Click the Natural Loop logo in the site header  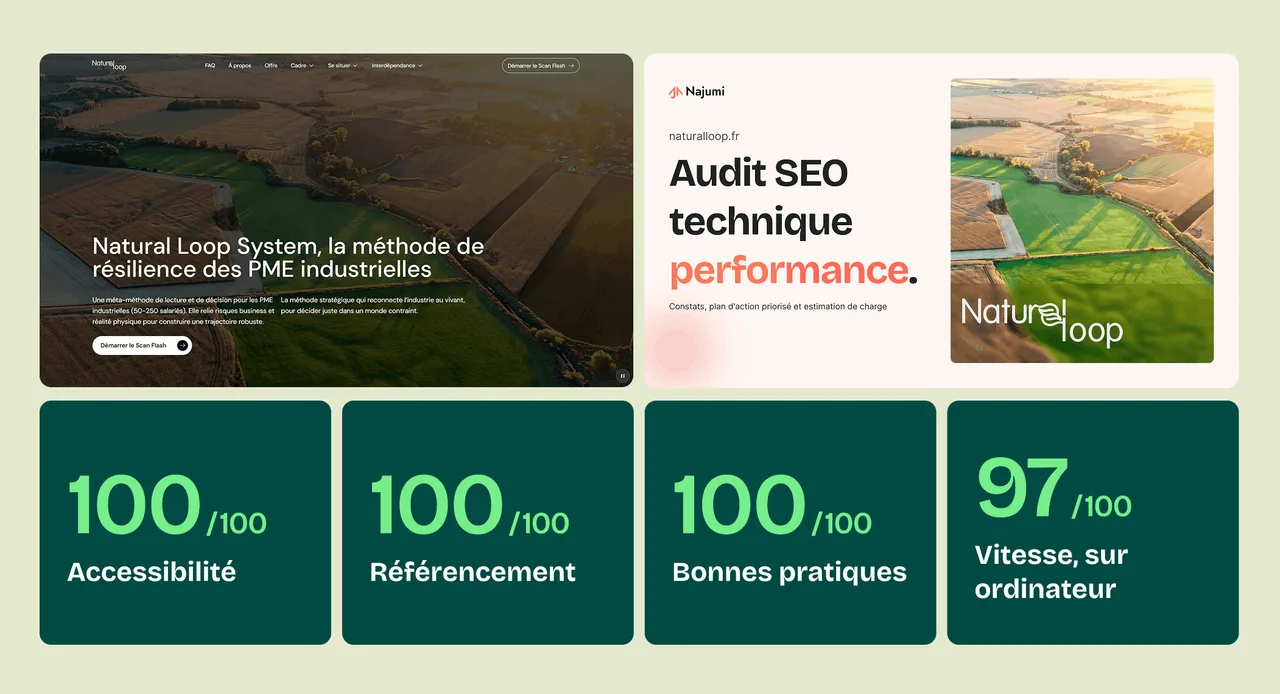click(109, 65)
